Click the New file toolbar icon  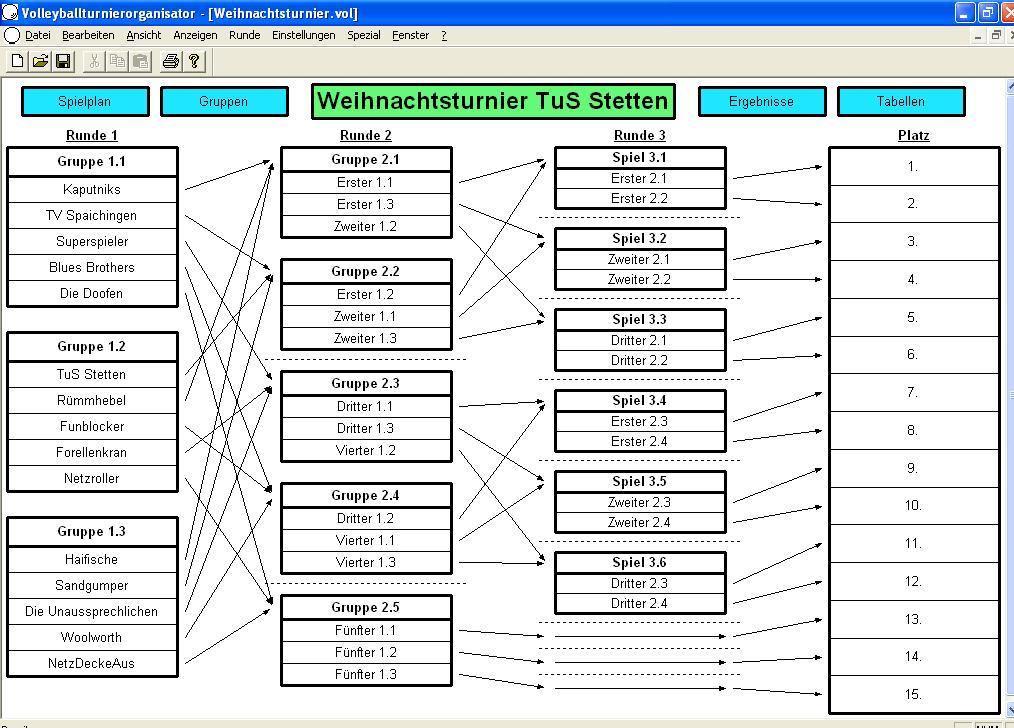point(17,62)
